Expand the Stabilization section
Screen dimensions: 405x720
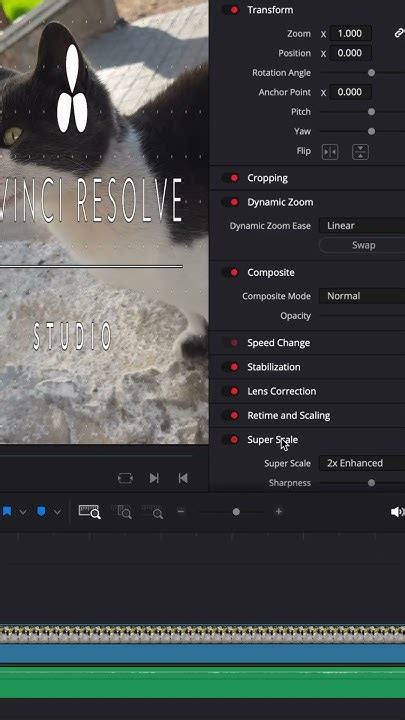[x=274, y=367]
